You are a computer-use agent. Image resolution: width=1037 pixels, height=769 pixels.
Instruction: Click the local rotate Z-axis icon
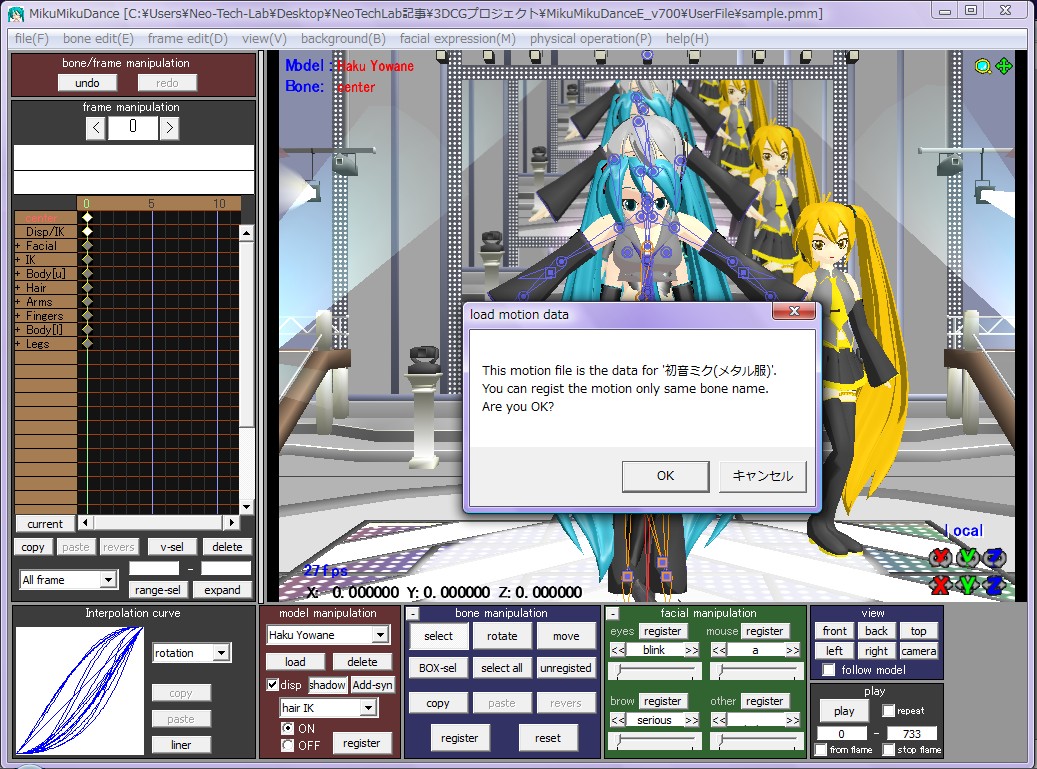995,558
